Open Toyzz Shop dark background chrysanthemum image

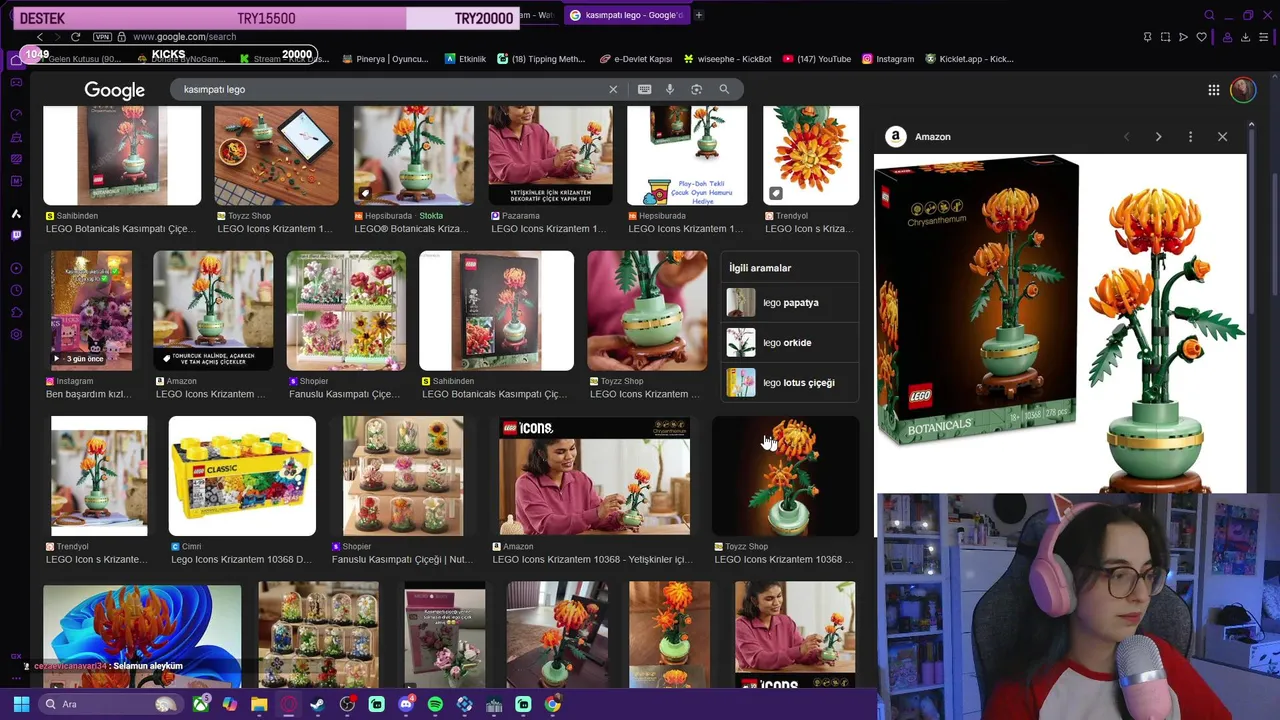pos(785,476)
